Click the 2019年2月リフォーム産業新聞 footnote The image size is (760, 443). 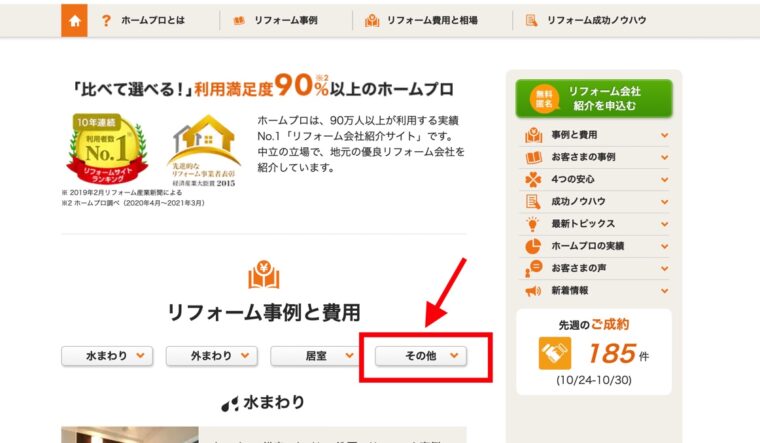(x=122, y=192)
